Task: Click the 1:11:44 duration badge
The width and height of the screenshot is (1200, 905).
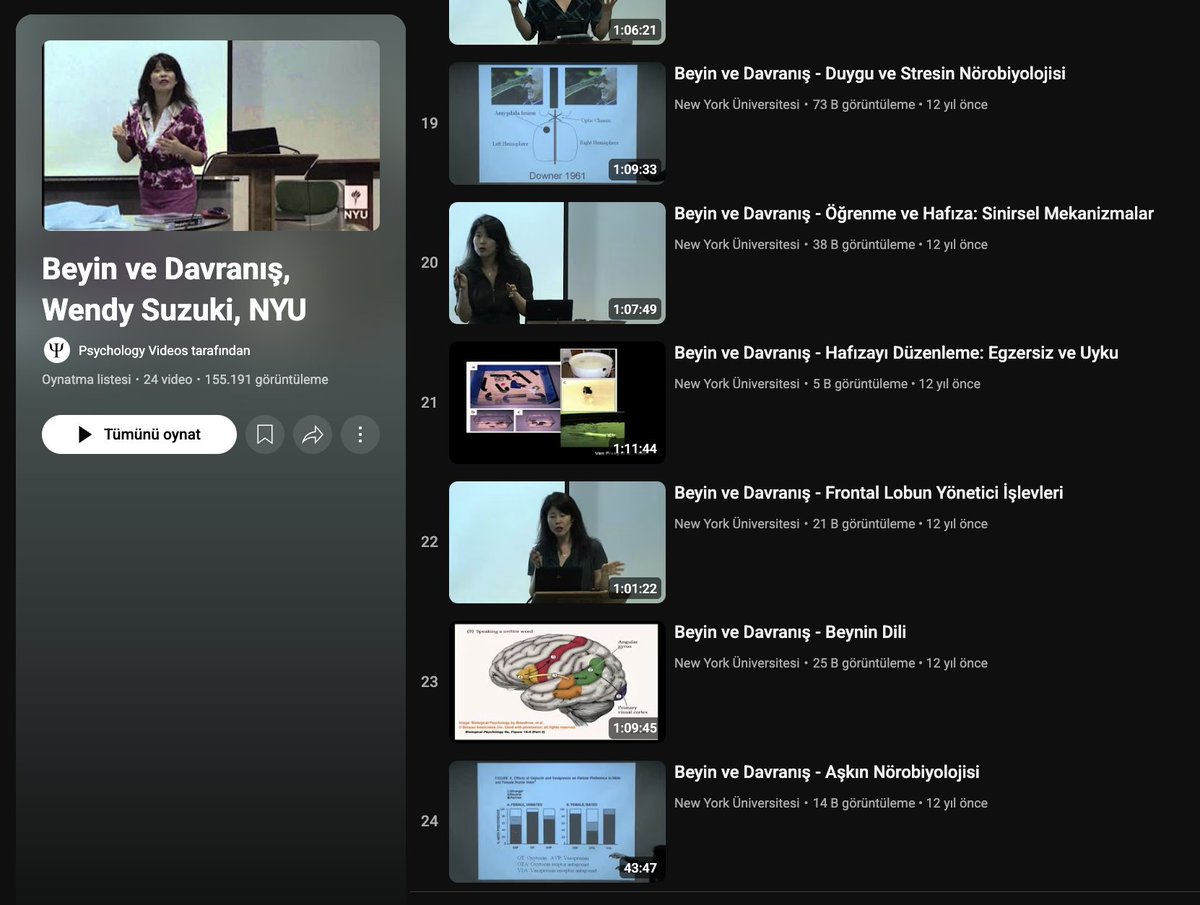Action: [635, 449]
